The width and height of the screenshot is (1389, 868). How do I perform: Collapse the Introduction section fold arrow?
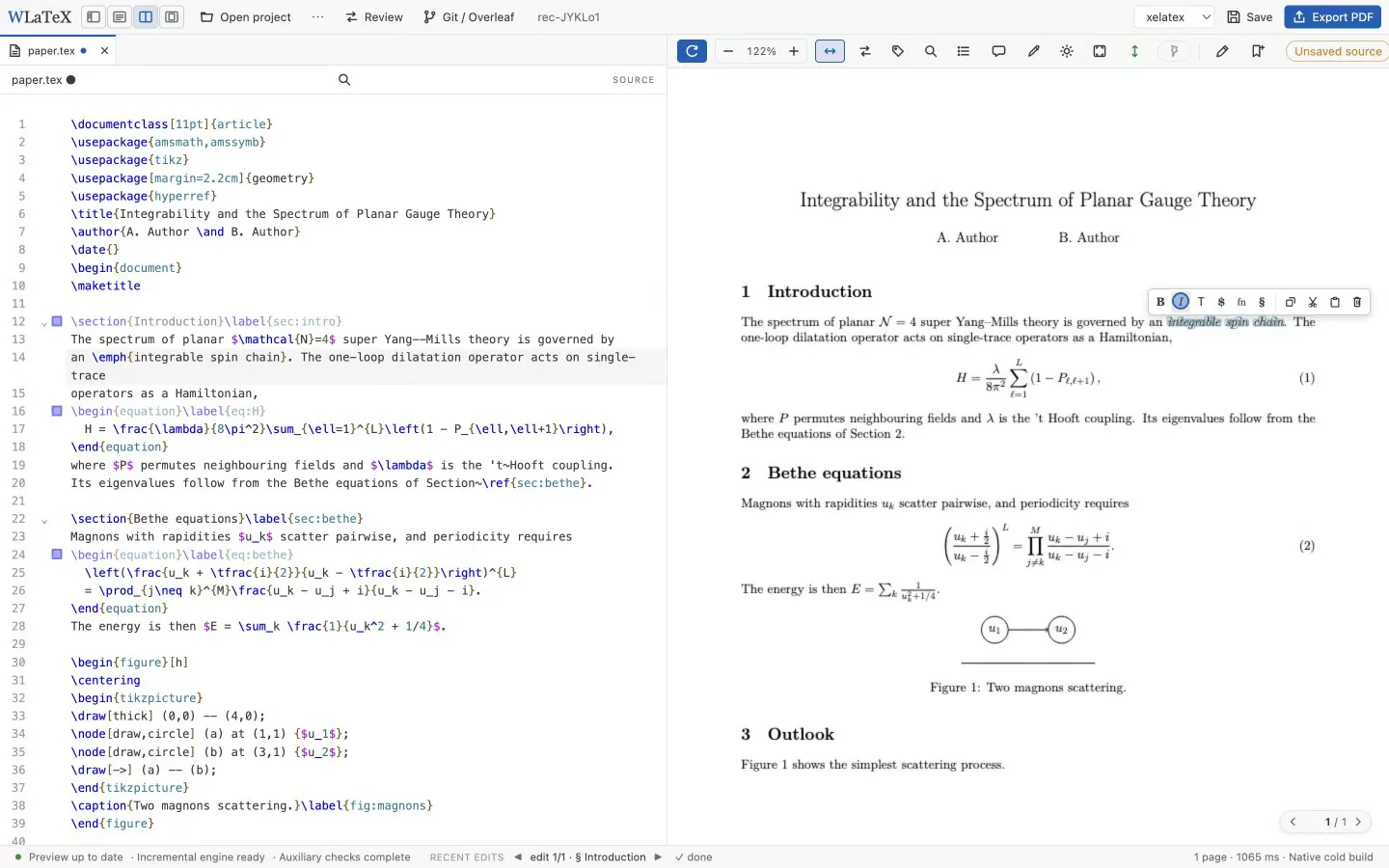point(44,323)
